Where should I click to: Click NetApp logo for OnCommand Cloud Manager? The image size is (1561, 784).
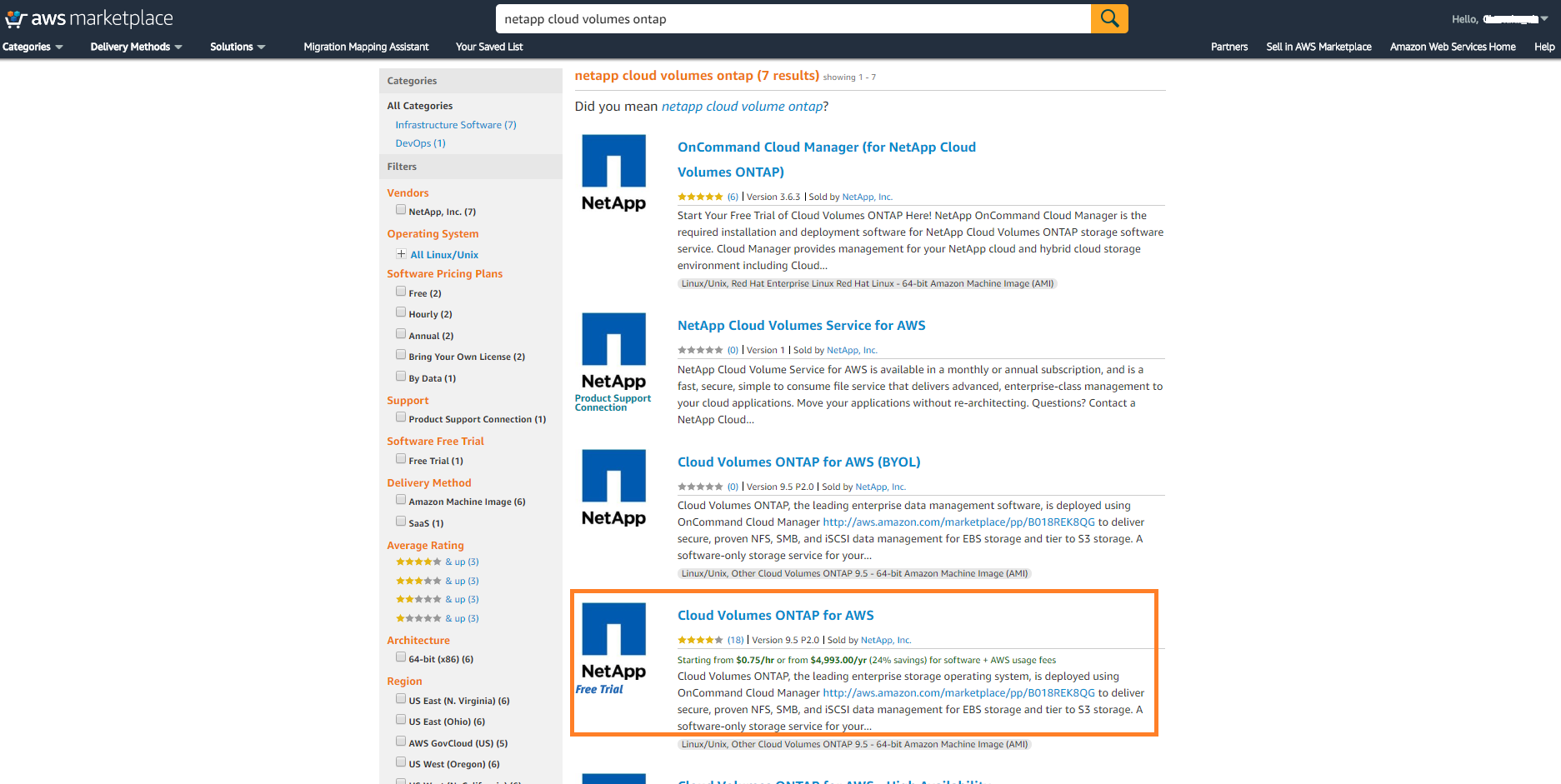(613, 173)
